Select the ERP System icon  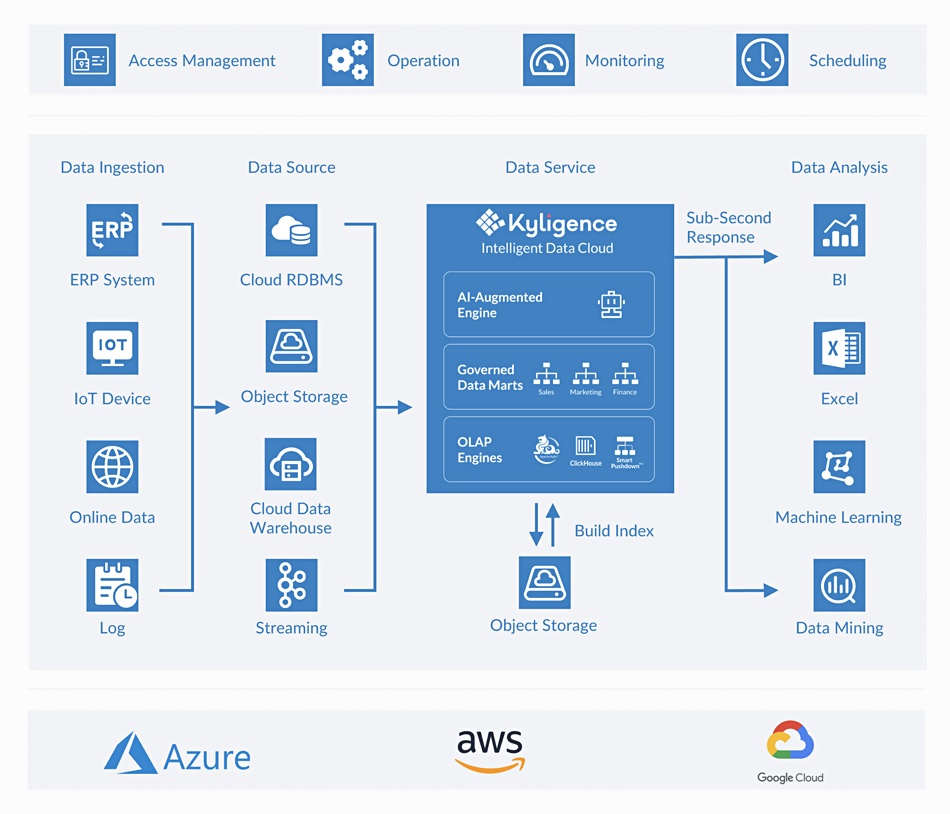click(x=112, y=230)
